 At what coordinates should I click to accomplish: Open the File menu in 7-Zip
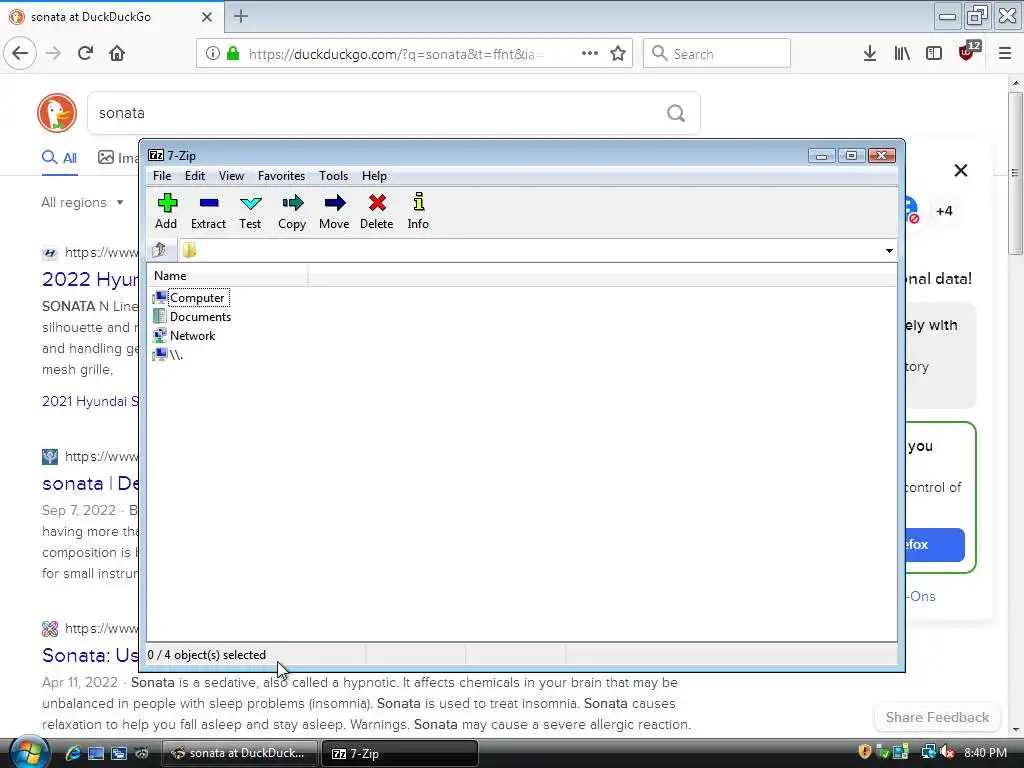coord(162,176)
